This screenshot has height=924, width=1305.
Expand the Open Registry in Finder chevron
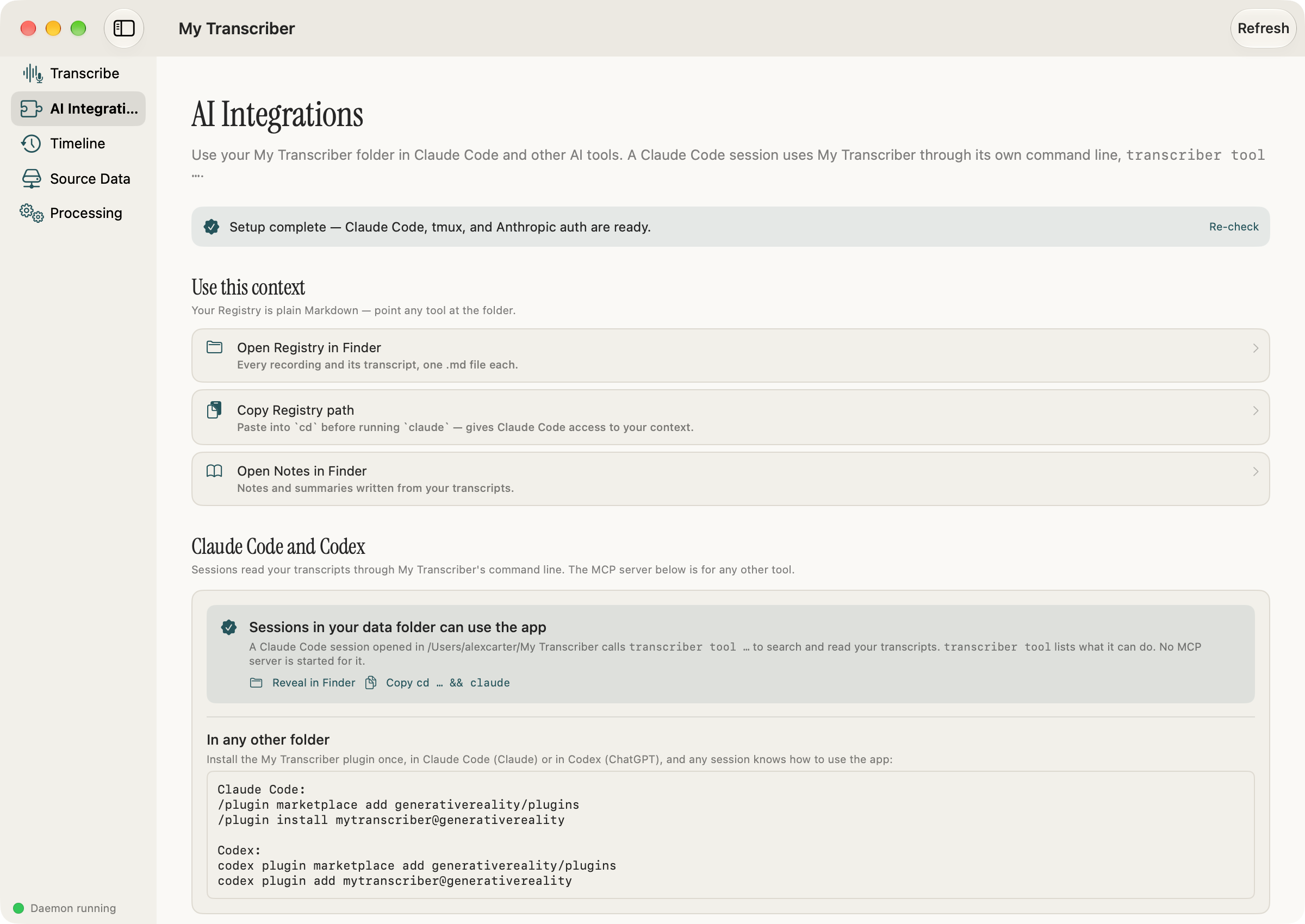click(1255, 348)
